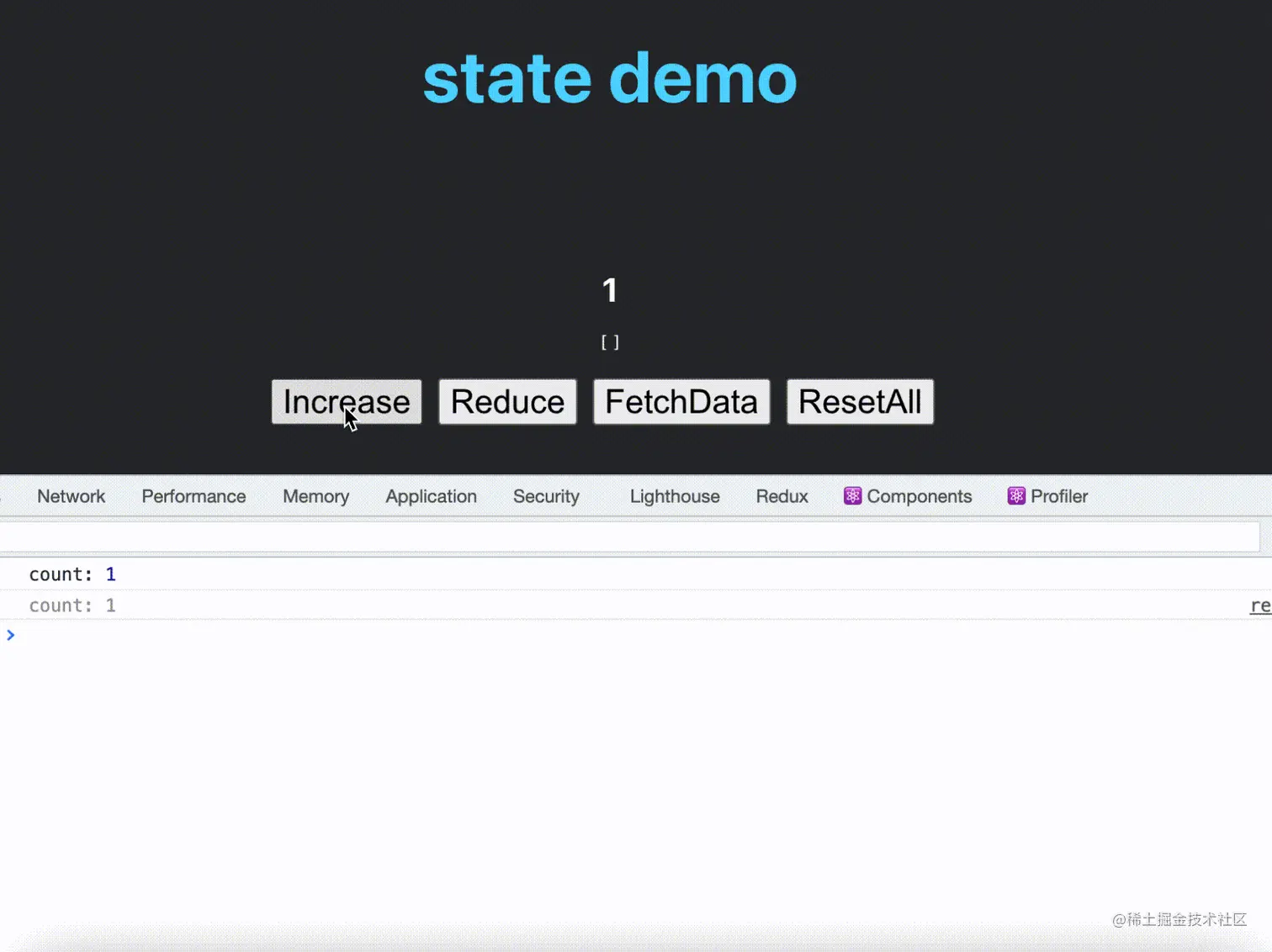
Task: Click the React icon beside Components
Action: coord(852,496)
